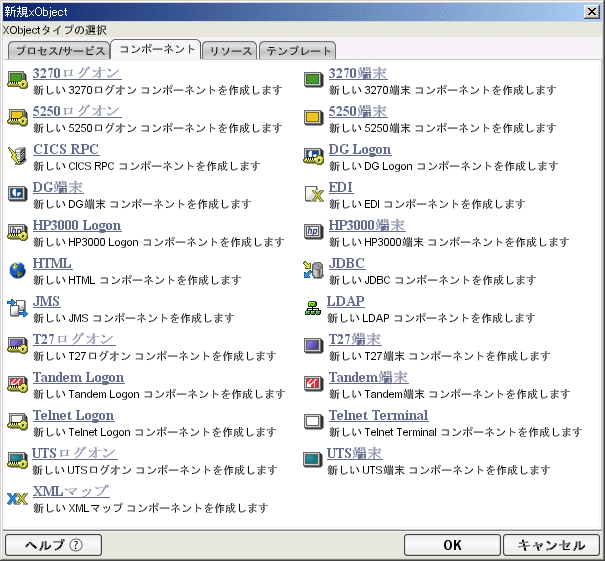
Task: Switch to the プロセス/サービス tab
Action: pos(59,51)
